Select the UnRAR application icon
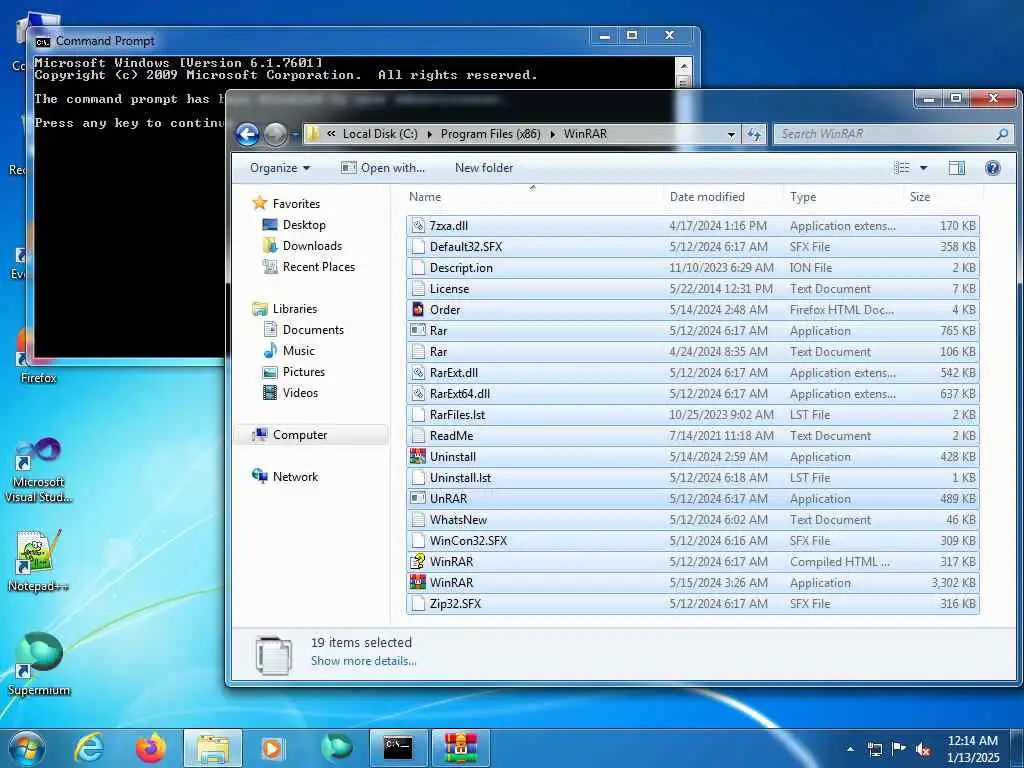The image size is (1024, 768). coord(418,498)
